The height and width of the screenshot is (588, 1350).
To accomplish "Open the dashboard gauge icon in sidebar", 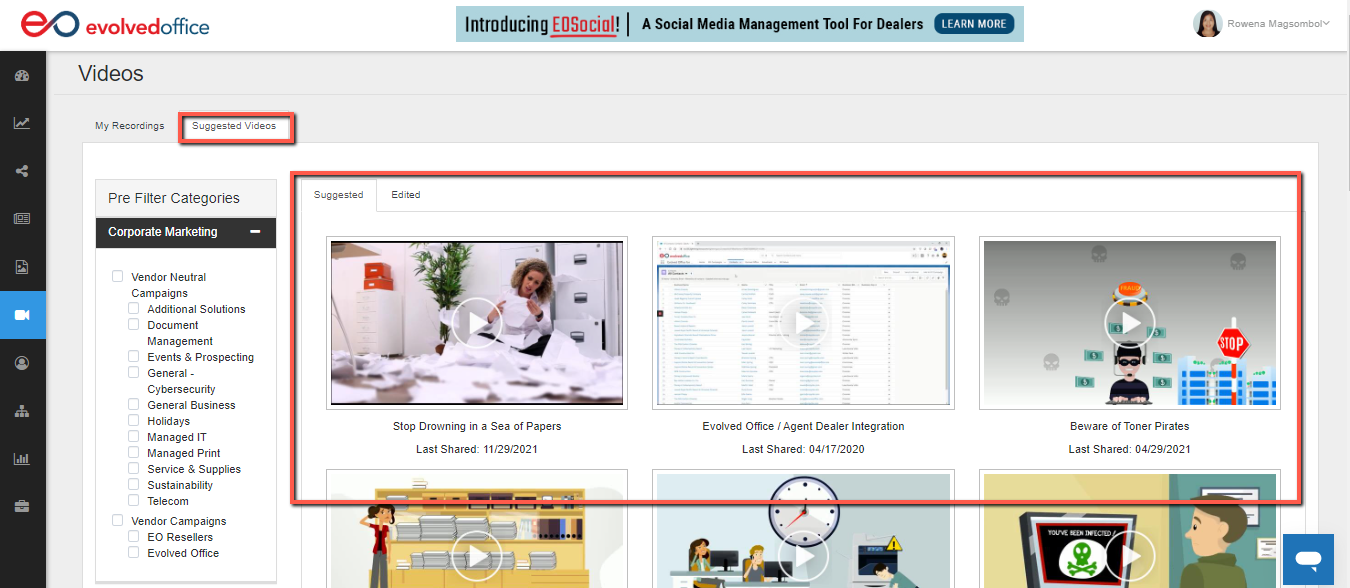I will pos(22,76).
